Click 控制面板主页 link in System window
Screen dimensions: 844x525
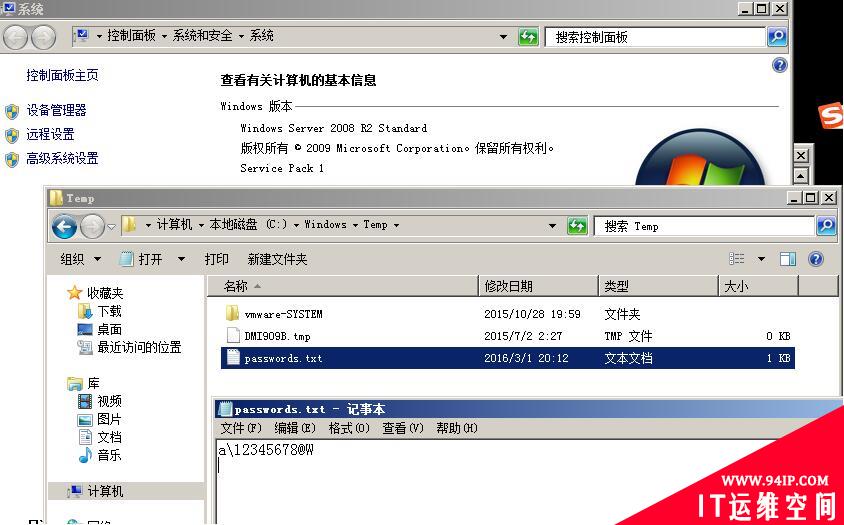pos(62,75)
